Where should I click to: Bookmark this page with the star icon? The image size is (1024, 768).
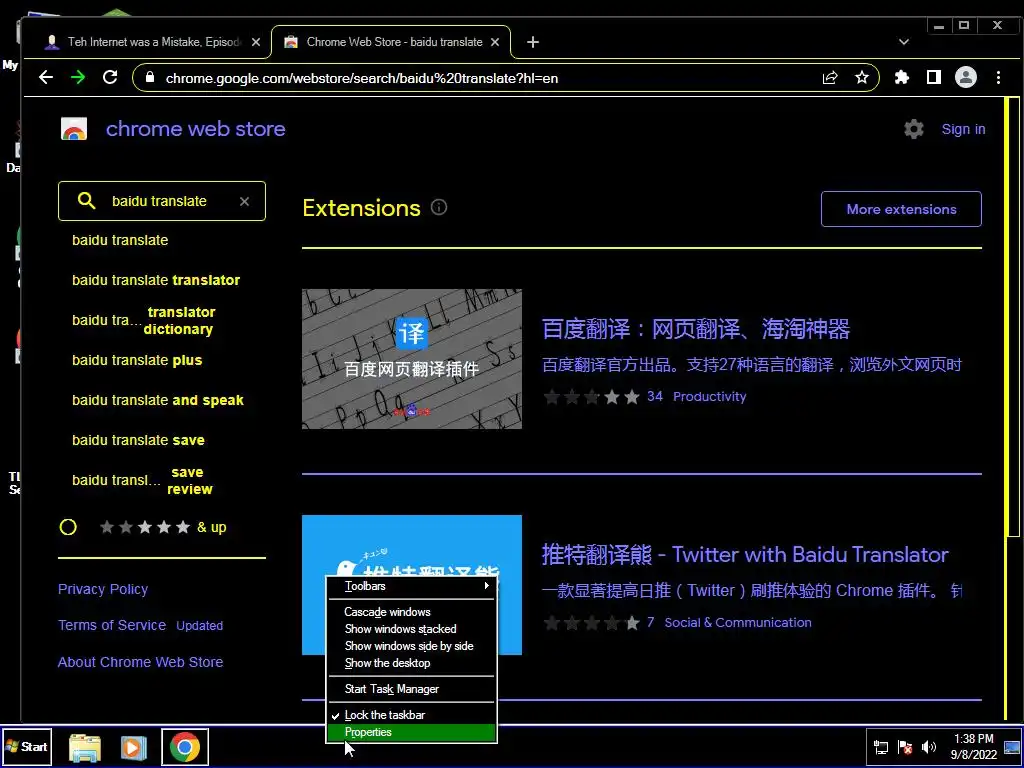click(x=862, y=78)
